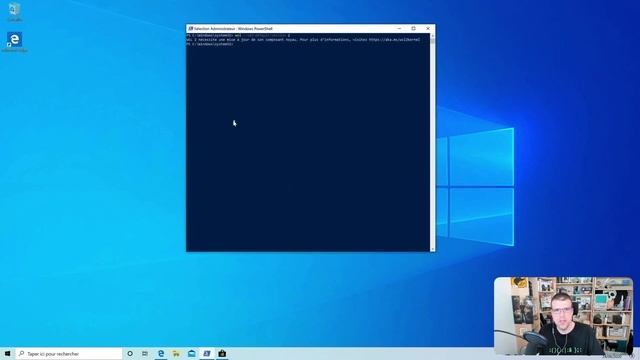Open the Windows Start menu
The image size is (640, 360).
click(x=7, y=353)
